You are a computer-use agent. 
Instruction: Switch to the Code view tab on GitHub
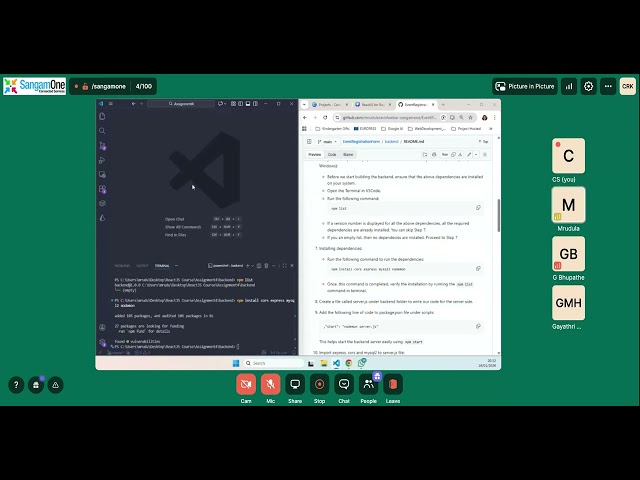[x=332, y=155]
